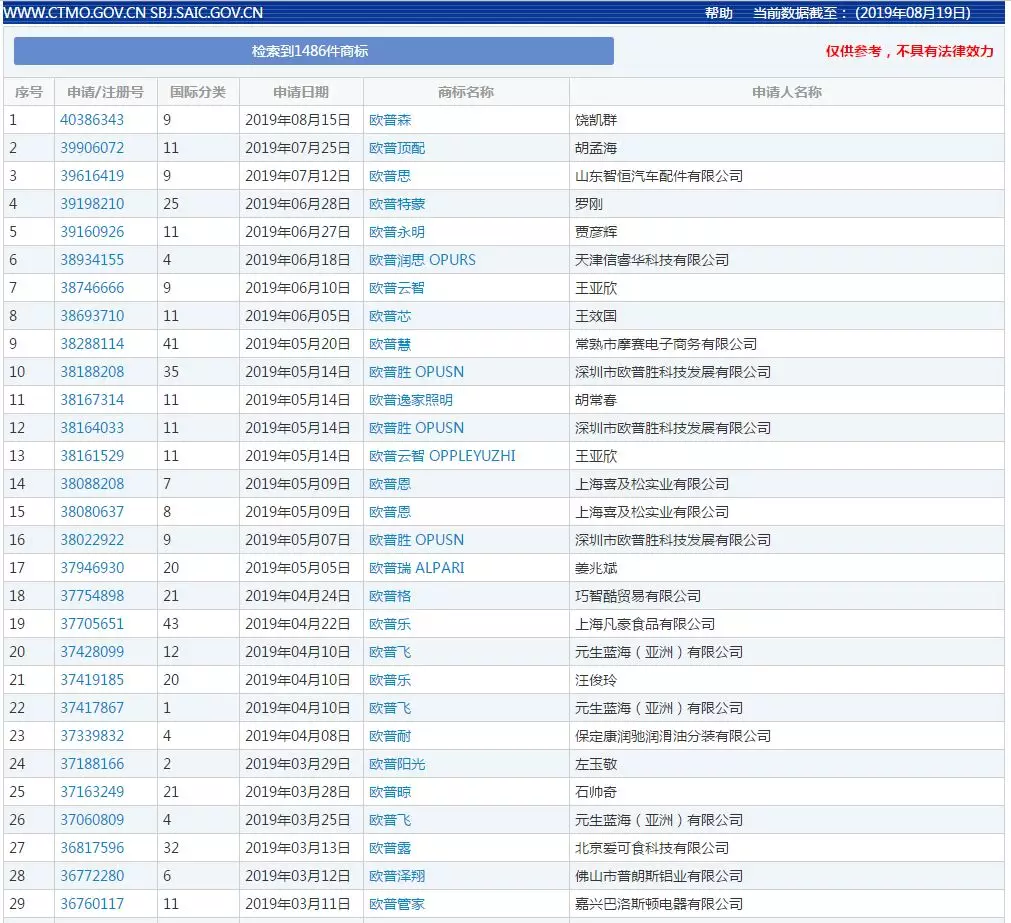
Task: Open the 帮助 help link
Action: pyautogui.click(x=718, y=13)
